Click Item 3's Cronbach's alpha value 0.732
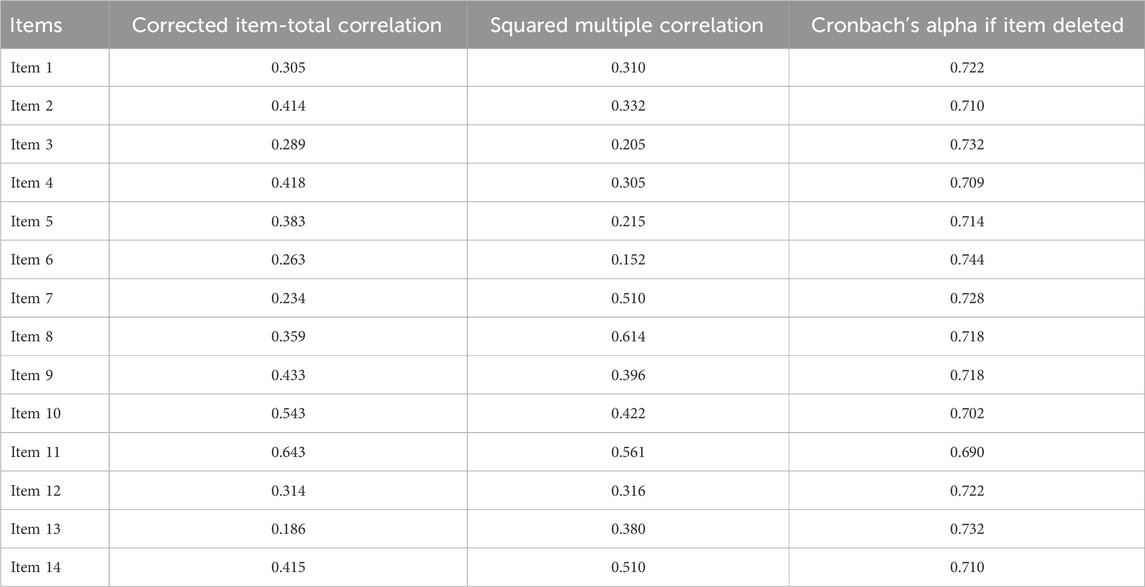The image size is (1145, 587). (x=967, y=145)
